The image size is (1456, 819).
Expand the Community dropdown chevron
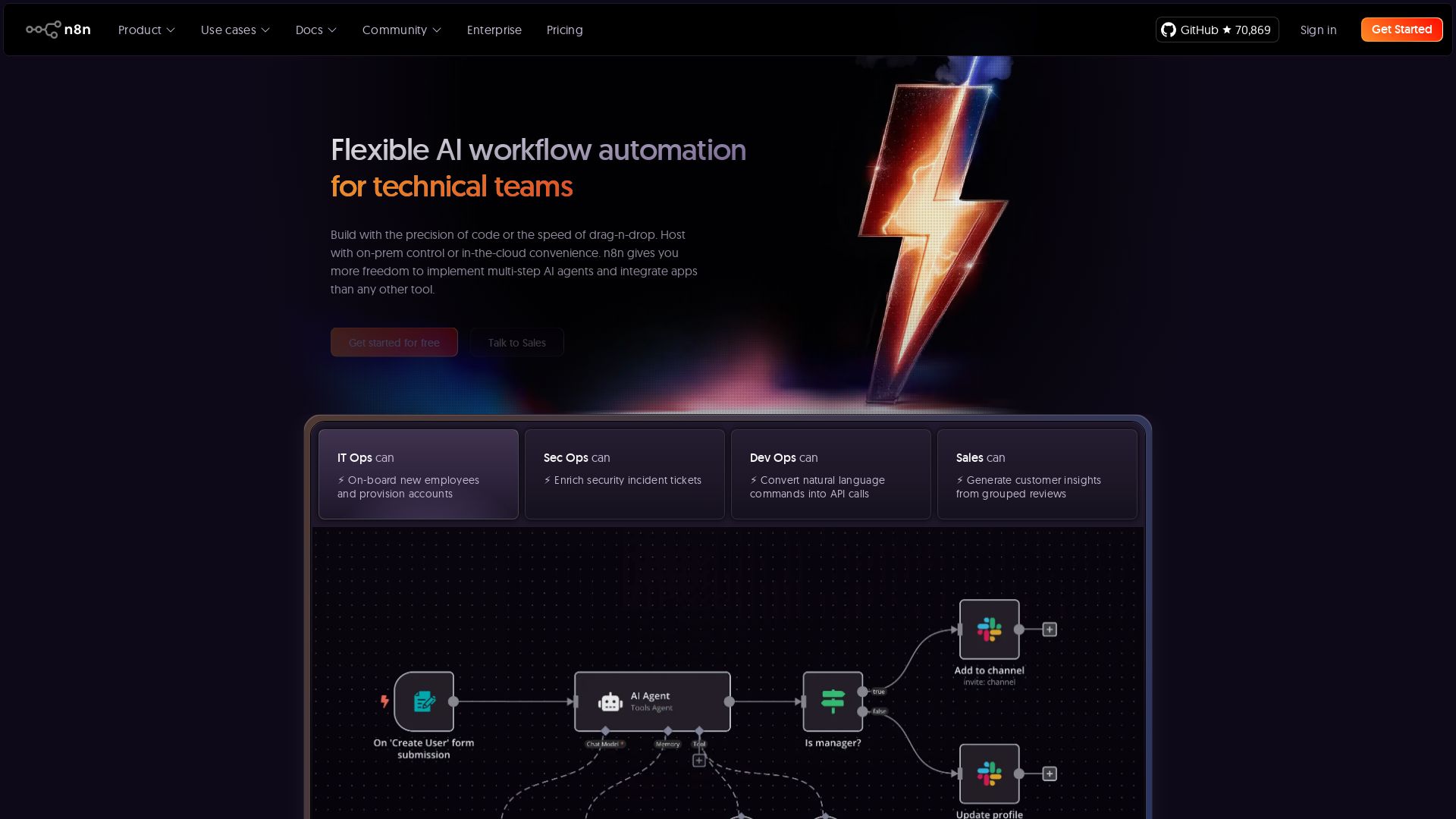[437, 30]
